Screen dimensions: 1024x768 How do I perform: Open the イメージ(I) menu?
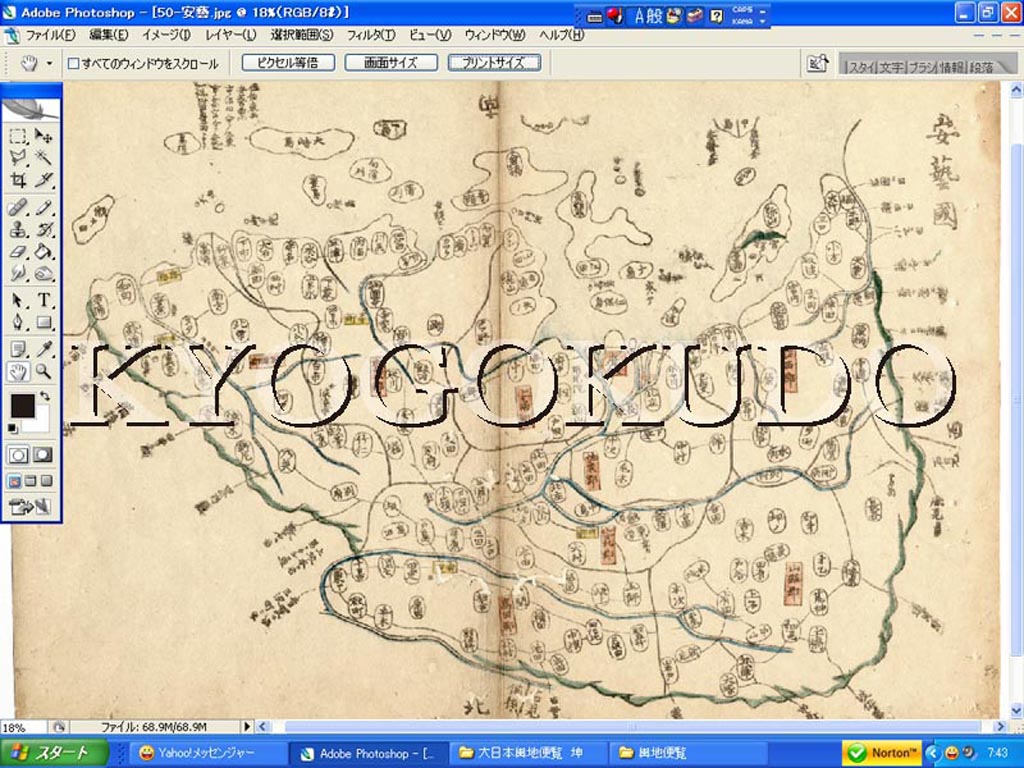[x=167, y=35]
